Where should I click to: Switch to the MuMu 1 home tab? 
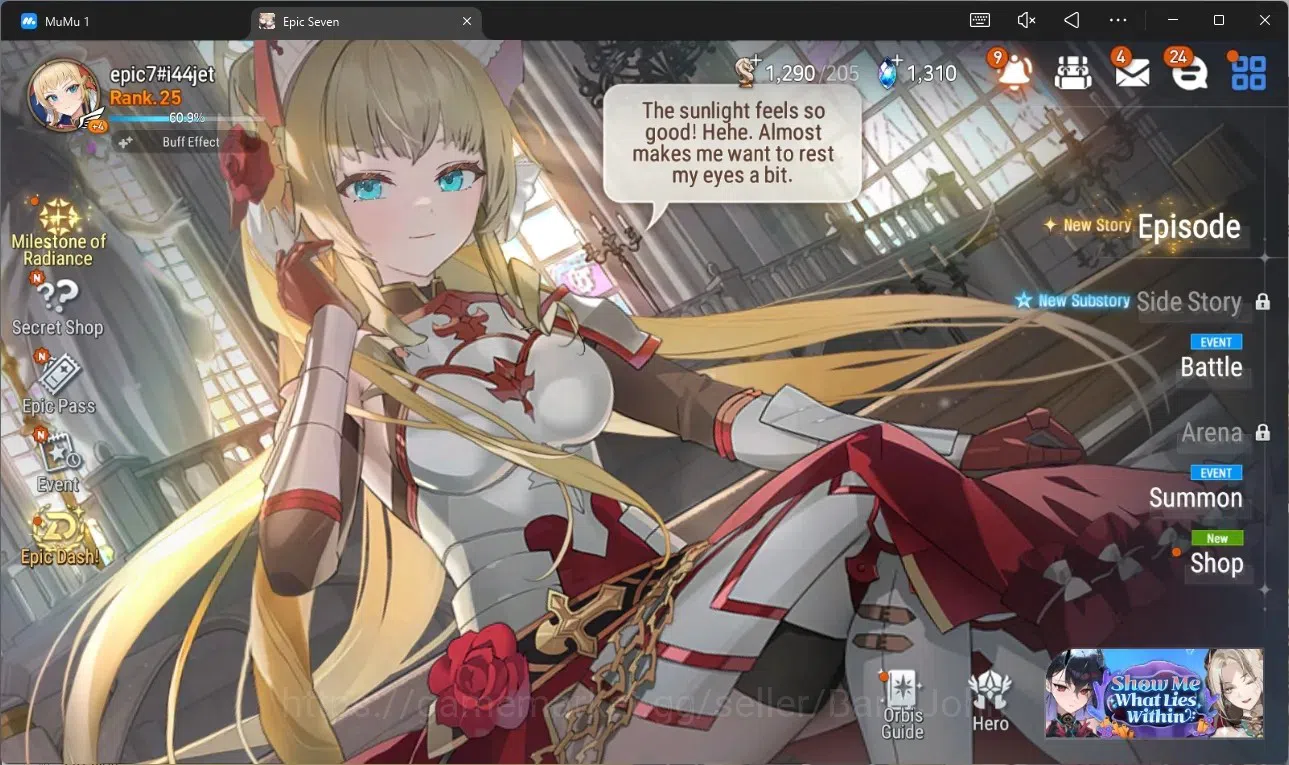tap(56, 21)
